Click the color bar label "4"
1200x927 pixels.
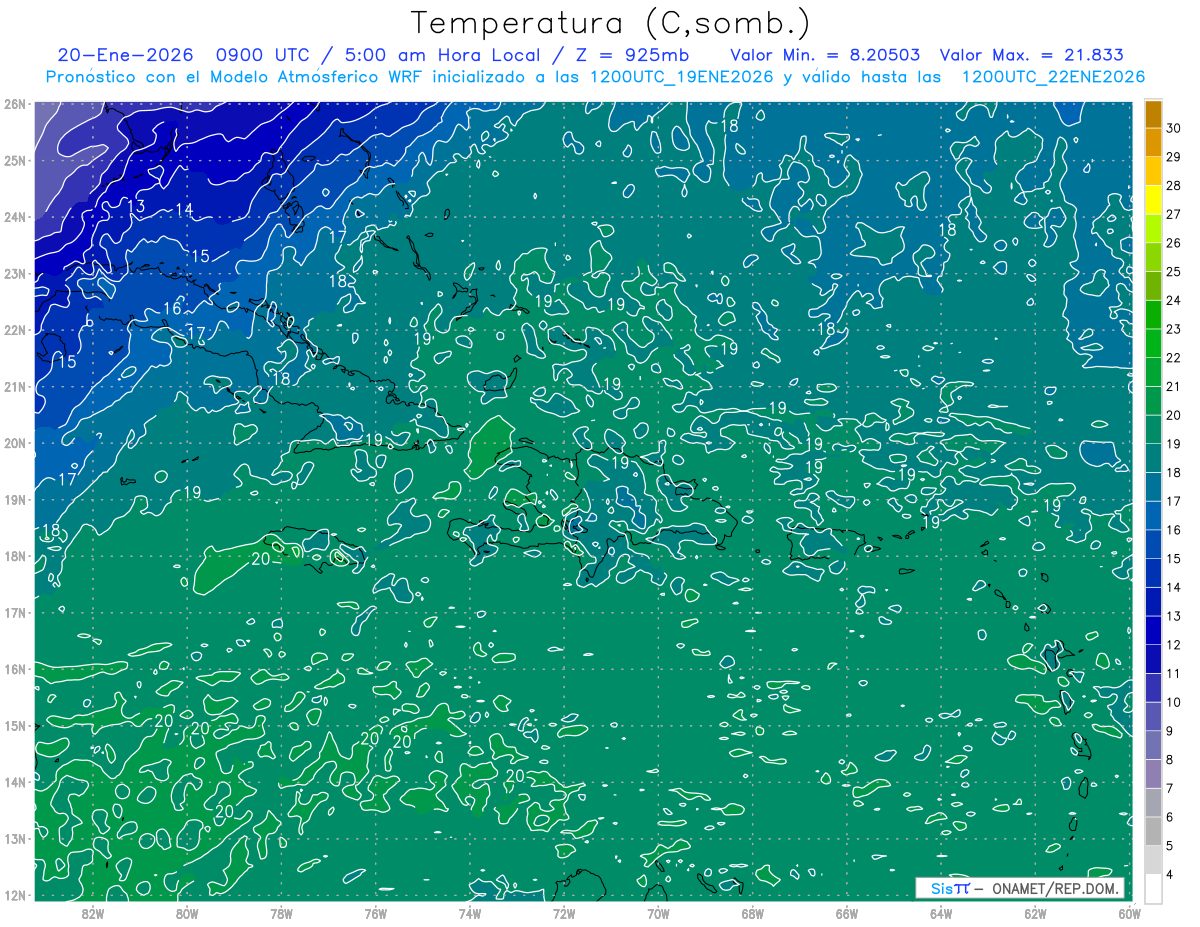click(x=1170, y=875)
